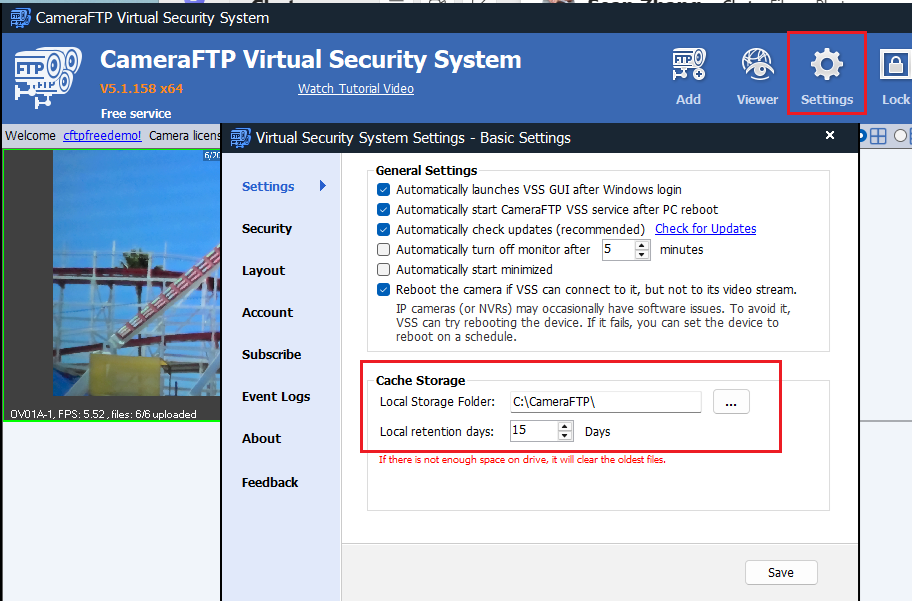Click the Save button

[781, 573]
